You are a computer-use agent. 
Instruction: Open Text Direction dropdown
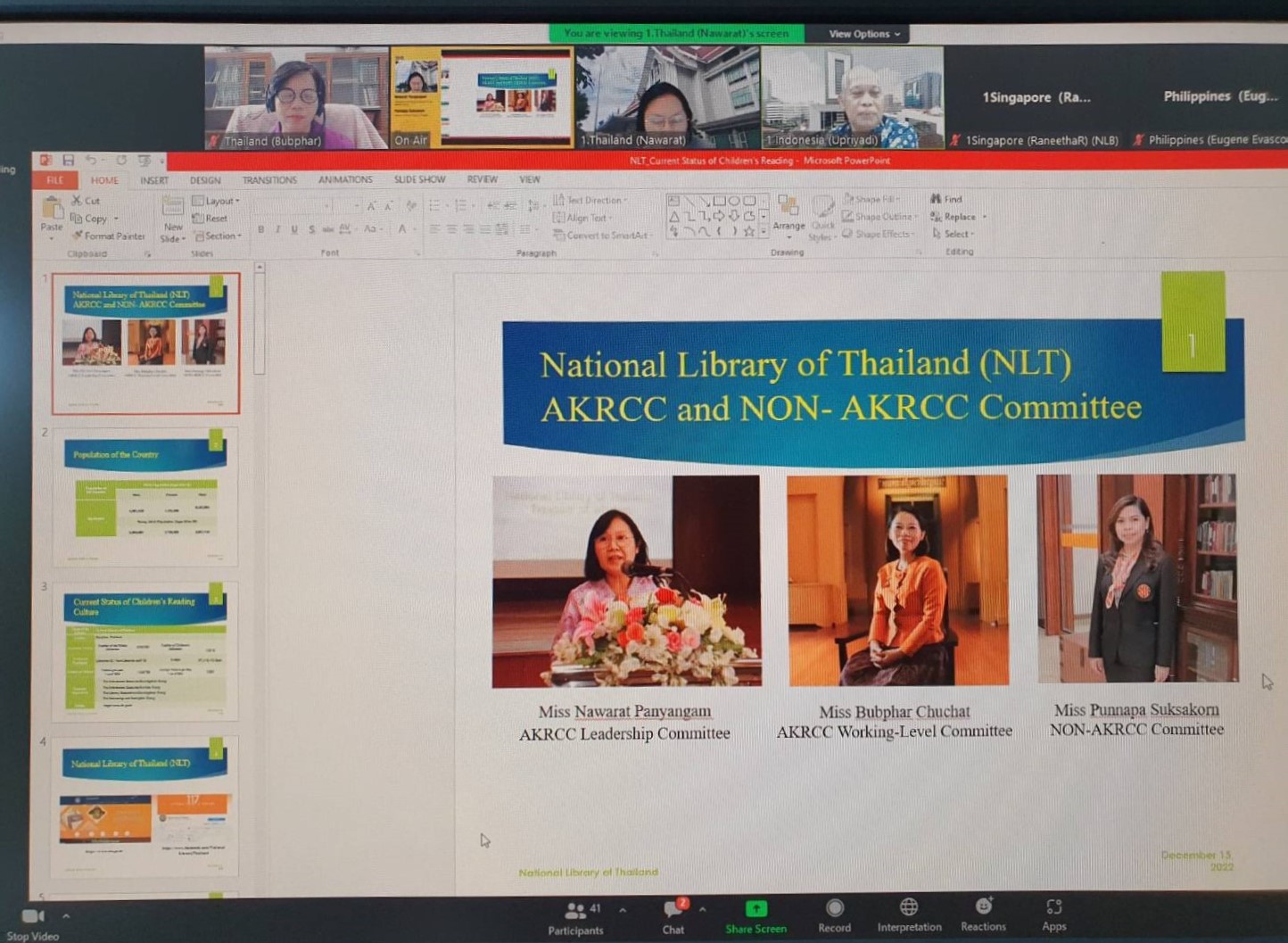(x=590, y=200)
